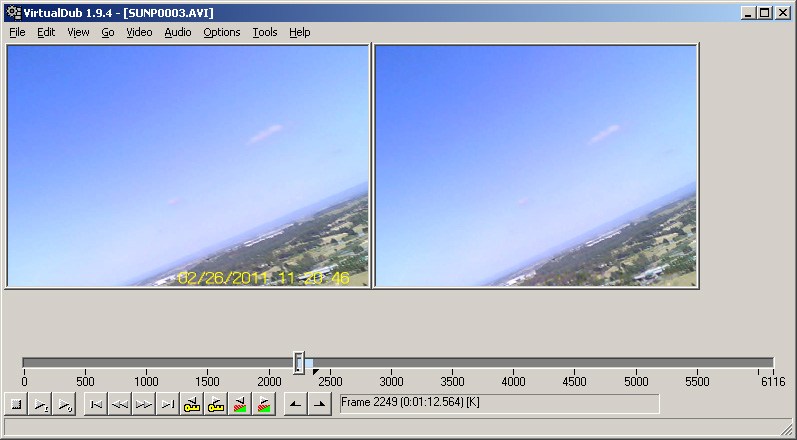Viewport: 797px width, 440px height.
Task: Go to the previous keyframe
Action: click(x=192, y=404)
